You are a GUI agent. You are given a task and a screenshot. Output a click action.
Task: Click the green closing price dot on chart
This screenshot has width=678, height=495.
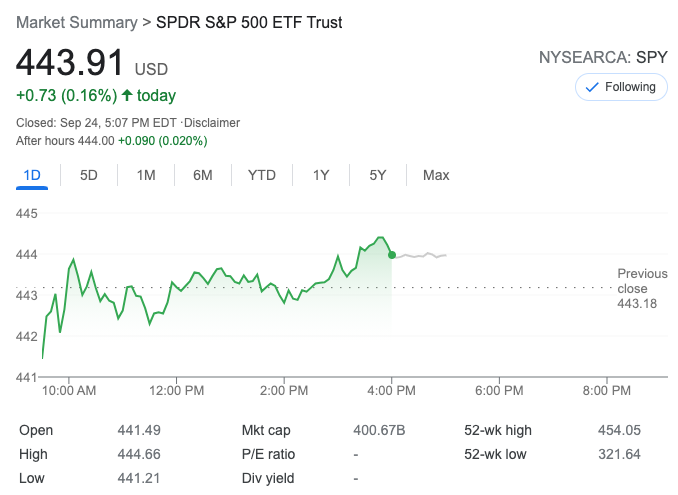(x=391, y=255)
